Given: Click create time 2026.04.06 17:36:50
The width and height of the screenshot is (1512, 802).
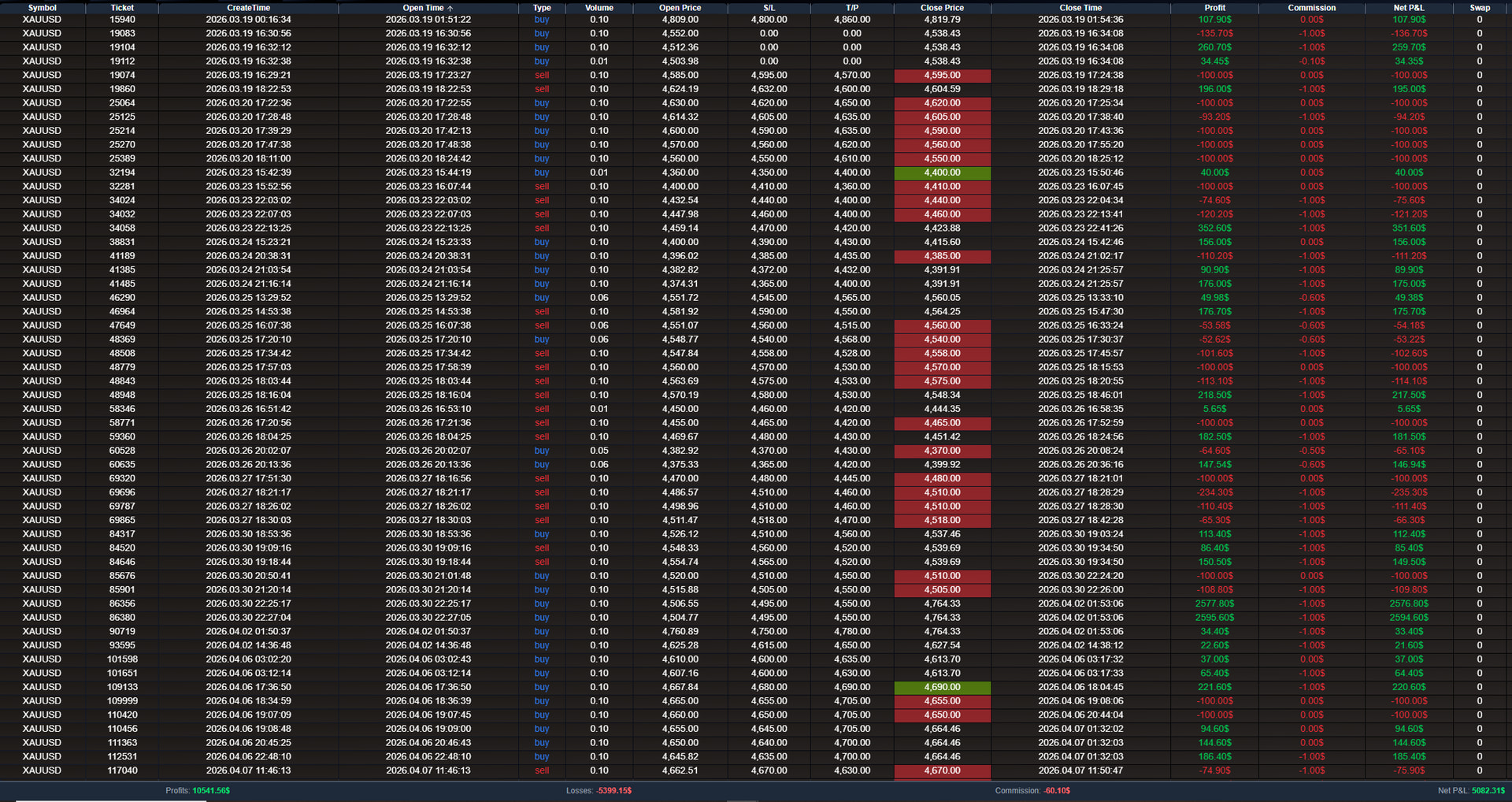Looking at the screenshot, I should coord(249,687).
